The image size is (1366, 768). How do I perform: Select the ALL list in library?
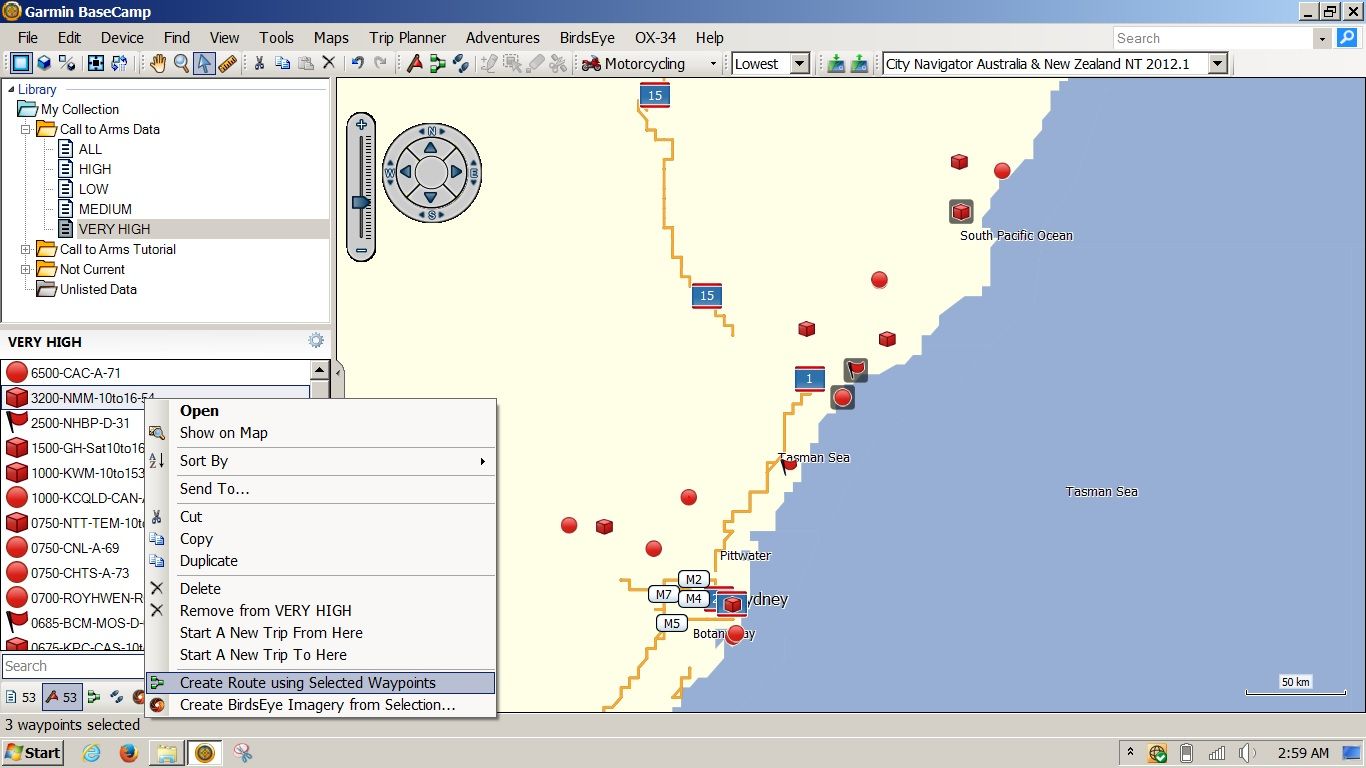(90, 149)
